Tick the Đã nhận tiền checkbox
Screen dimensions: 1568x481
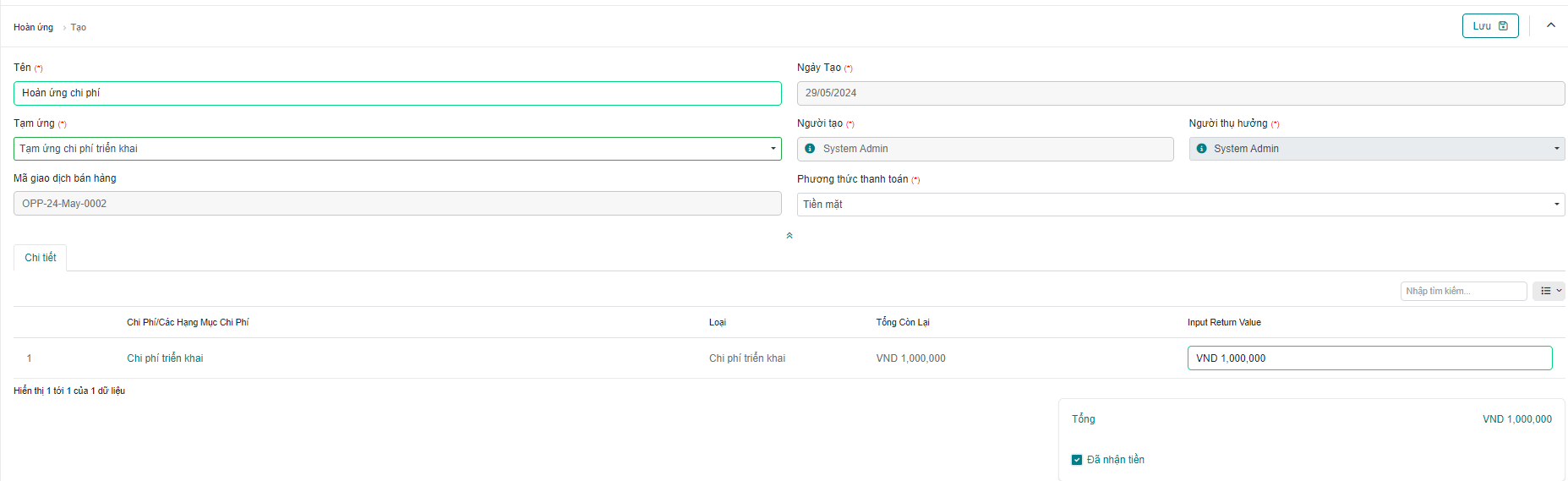1077,460
